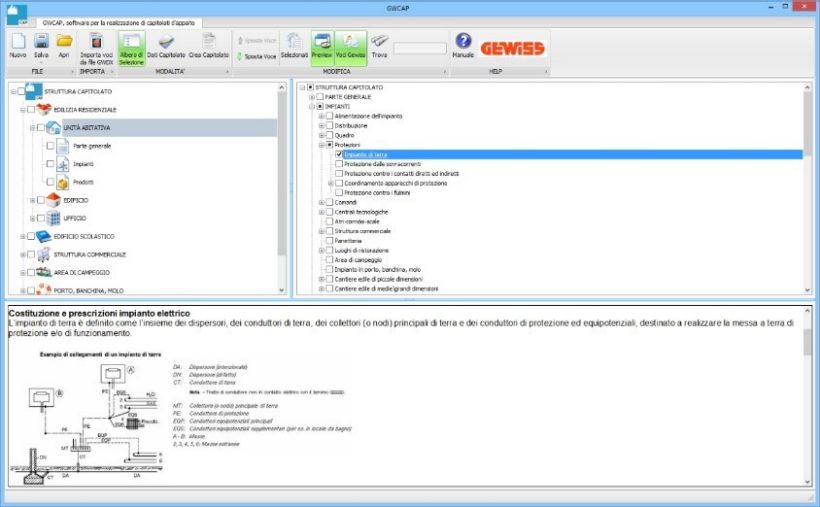Viewport: 820px width, 507px height.
Task: Select the Albero di Selezione mode icon
Action: [131, 46]
